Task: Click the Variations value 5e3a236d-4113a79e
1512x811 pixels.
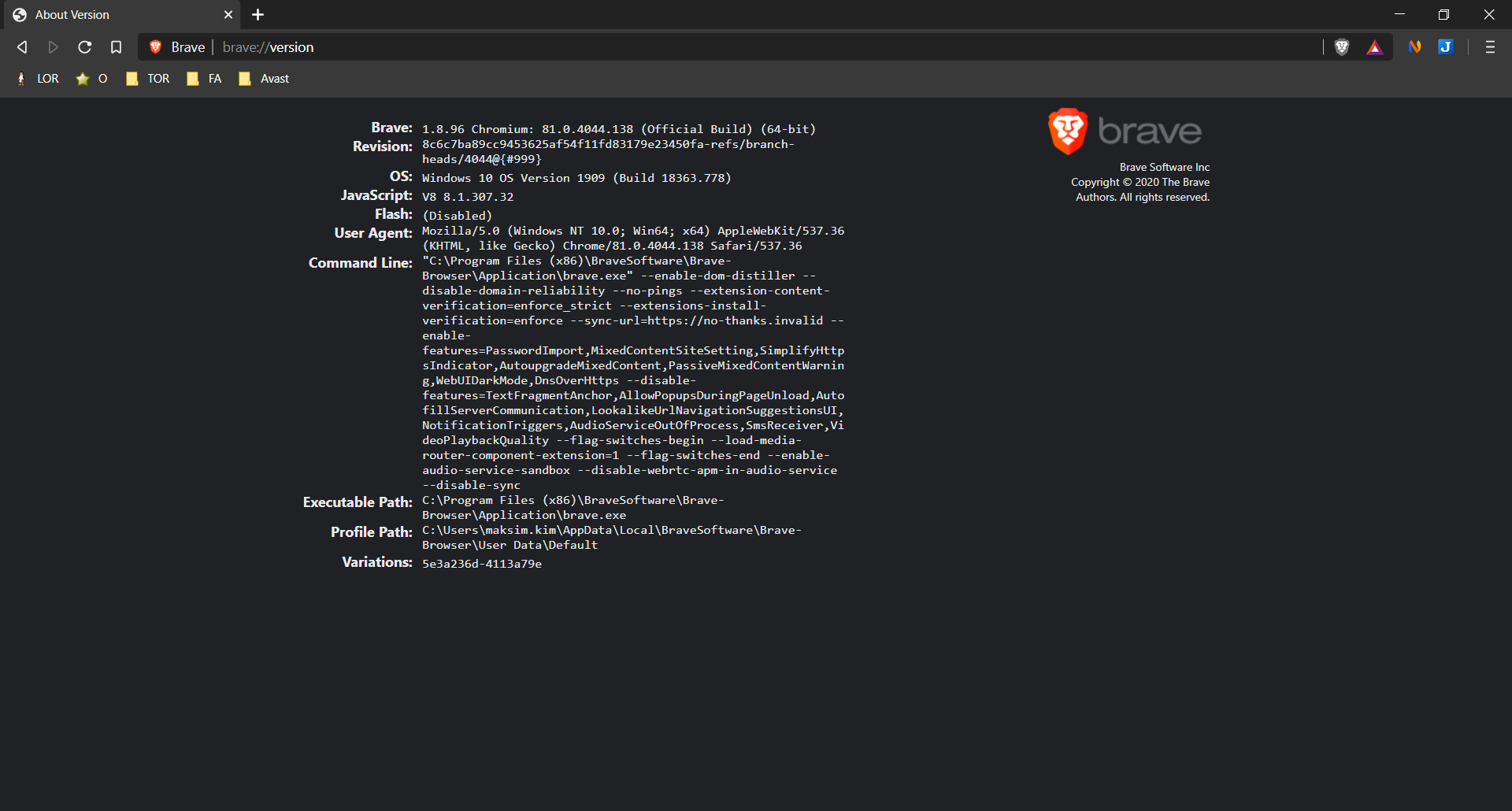Action: coord(482,564)
